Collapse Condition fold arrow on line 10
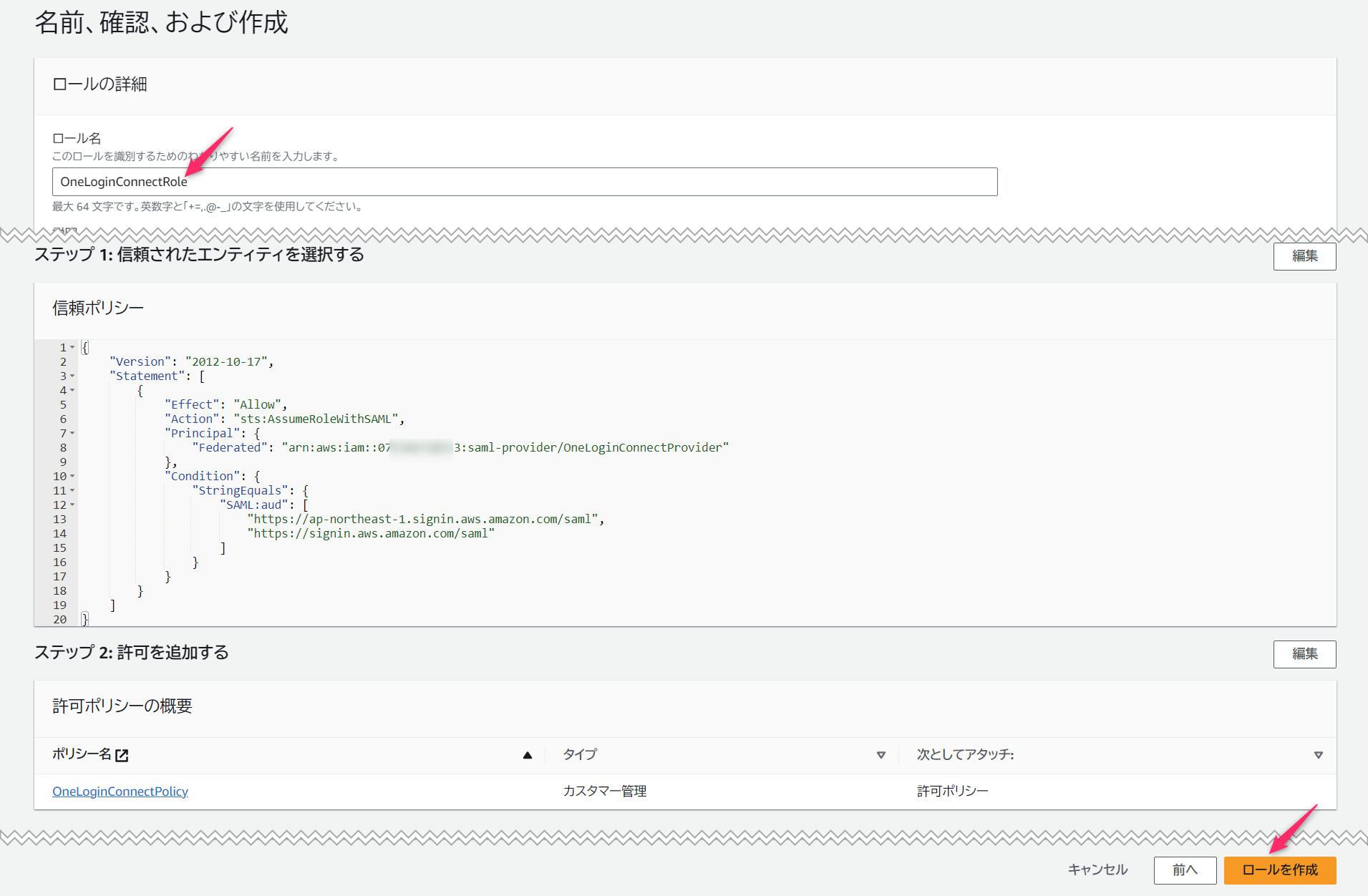 [x=72, y=477]
